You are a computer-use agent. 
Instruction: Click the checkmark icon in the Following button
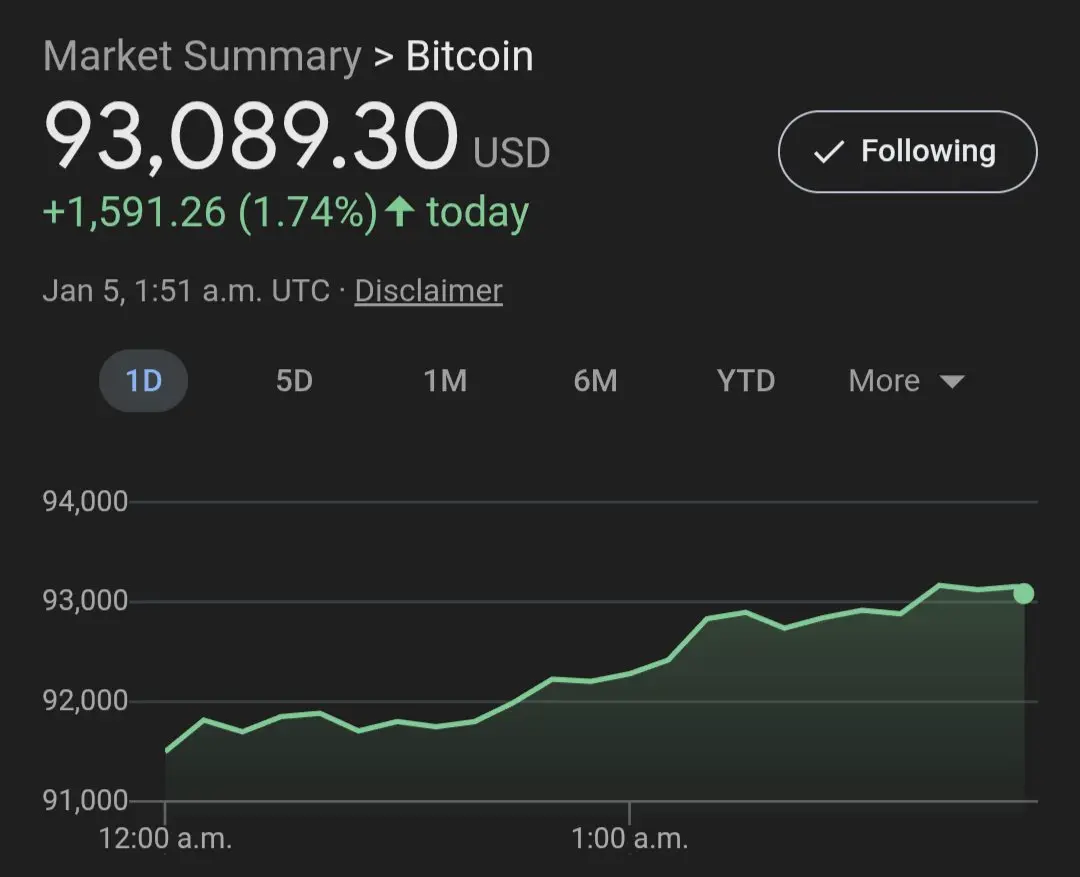point(829,153)
